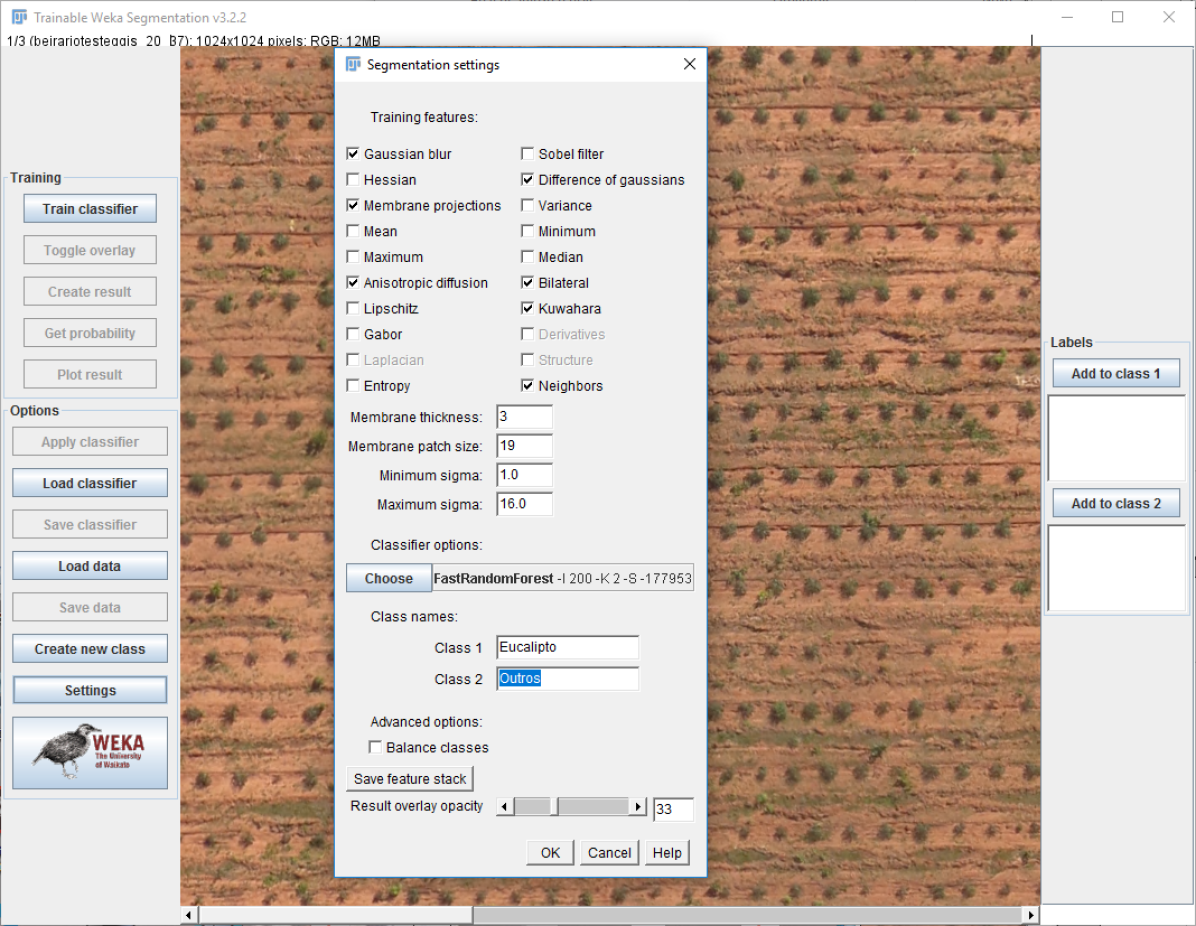Uncheck the Kuwahara feature

coord(528,308)
